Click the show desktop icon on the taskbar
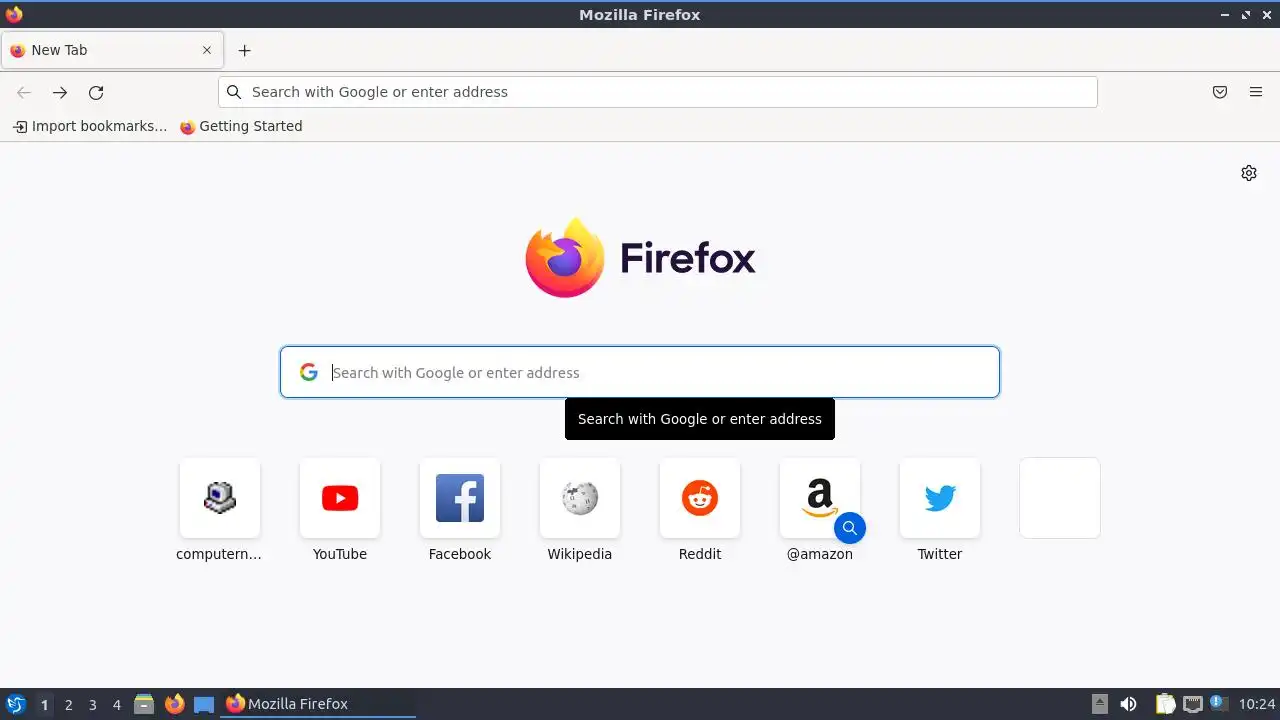Viewport: 1280px width, 720px height. tap(204, 704)
